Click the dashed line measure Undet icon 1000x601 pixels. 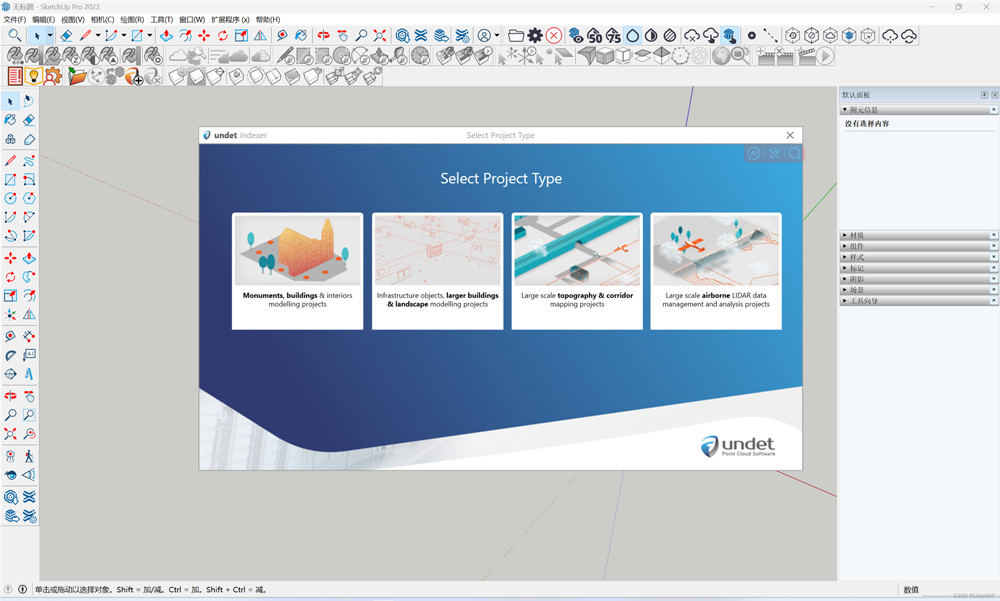coord(770,36)
